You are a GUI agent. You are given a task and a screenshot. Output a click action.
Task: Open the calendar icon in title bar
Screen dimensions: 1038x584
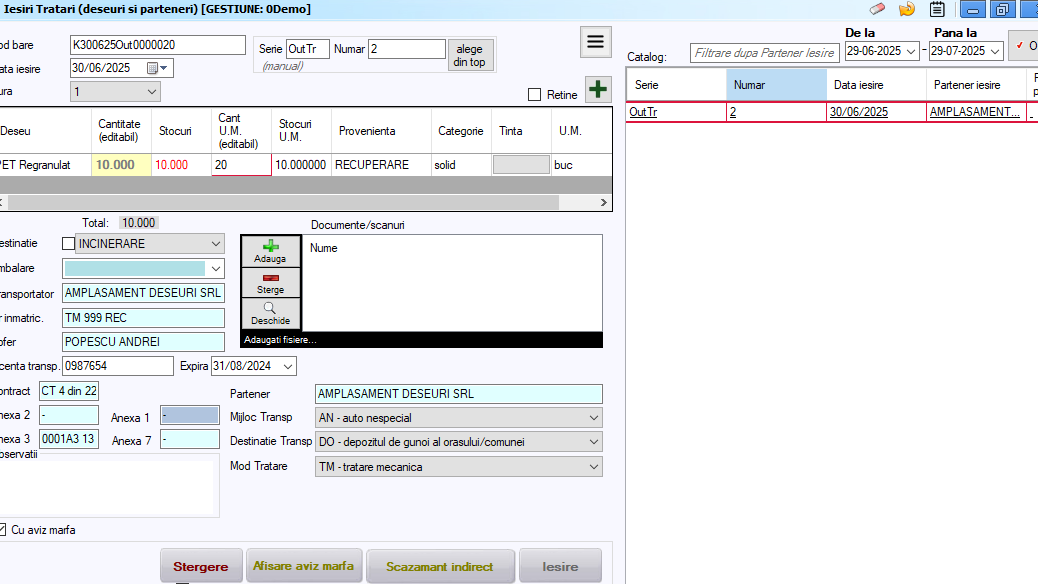(x=937, y=9)
